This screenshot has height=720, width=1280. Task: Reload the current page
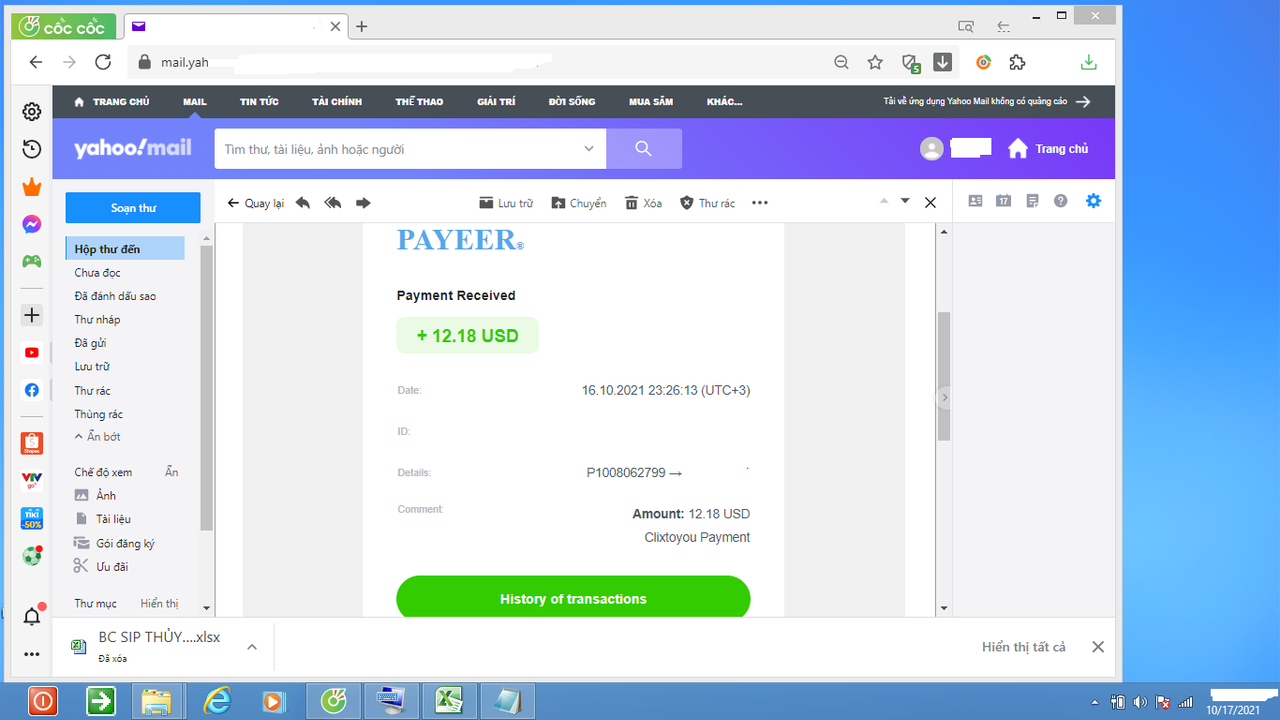[103, 62]
